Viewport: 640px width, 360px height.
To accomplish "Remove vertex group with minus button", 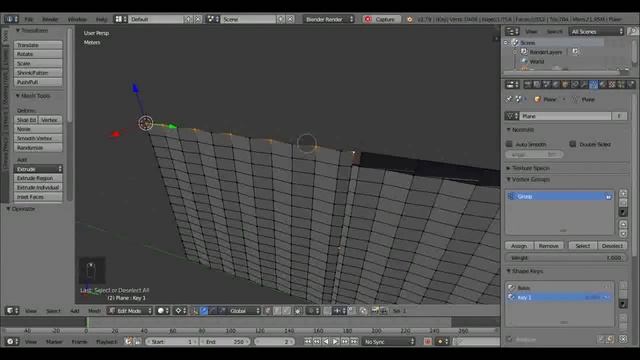I will click(x=623, y=203).
